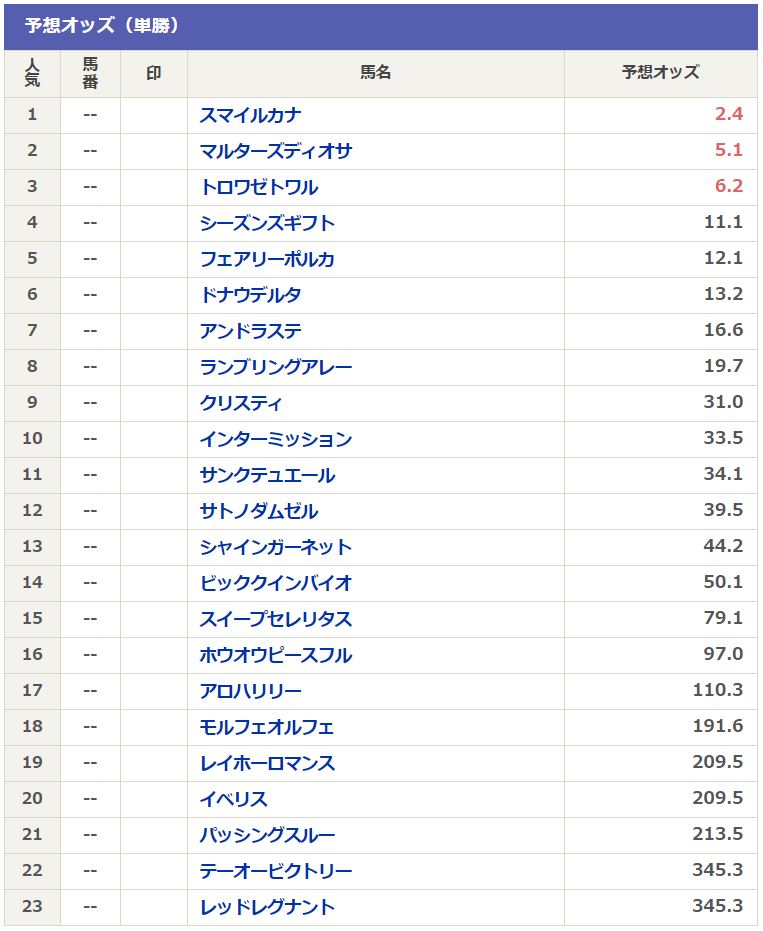Open the シーズンズギフト horse page

point(267,223)
